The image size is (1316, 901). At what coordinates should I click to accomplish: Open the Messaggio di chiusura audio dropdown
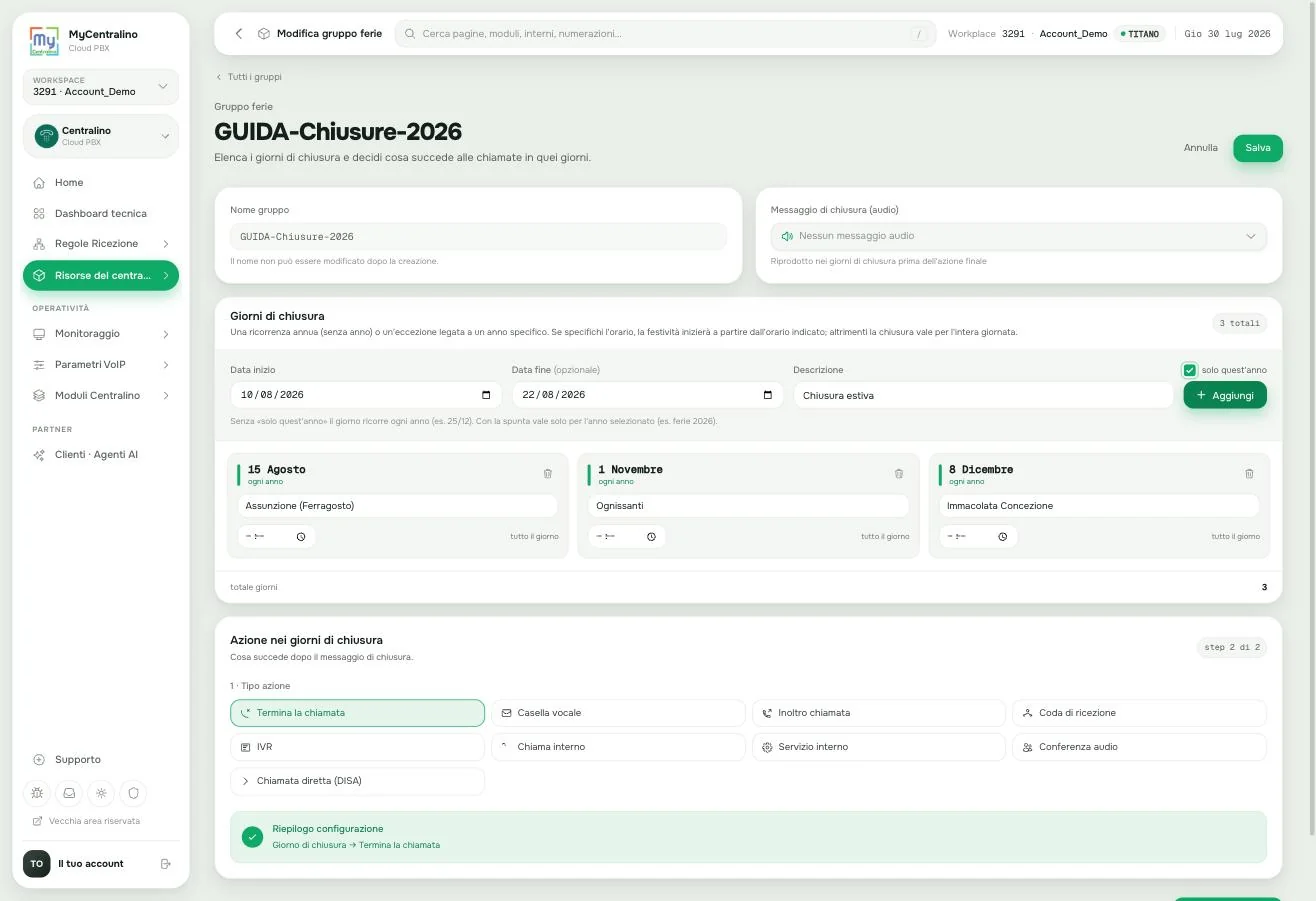[x=1019, y=237]
